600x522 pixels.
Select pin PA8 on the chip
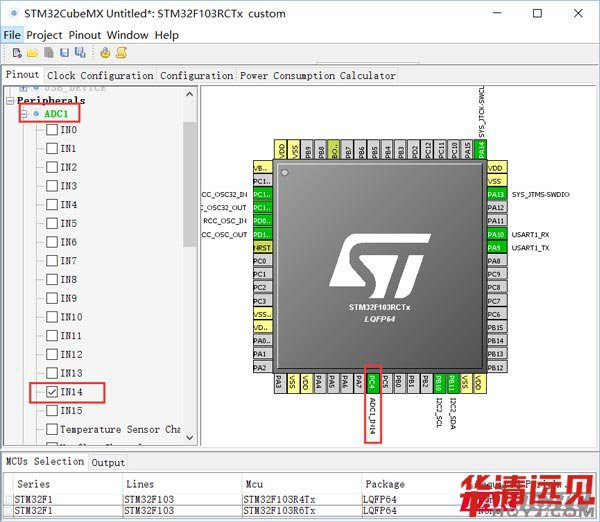tap(497, 261)
